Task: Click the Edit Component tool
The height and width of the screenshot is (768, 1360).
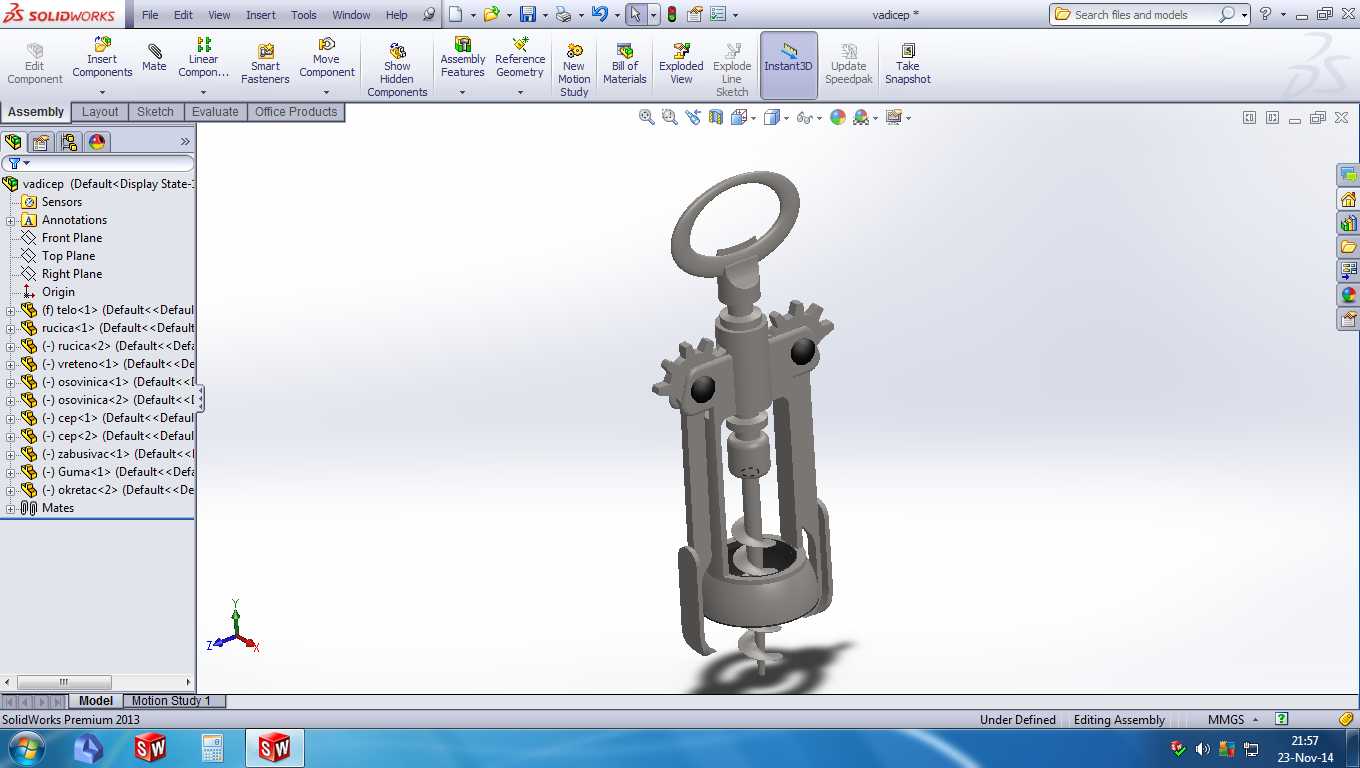Action: pos(35,65)
